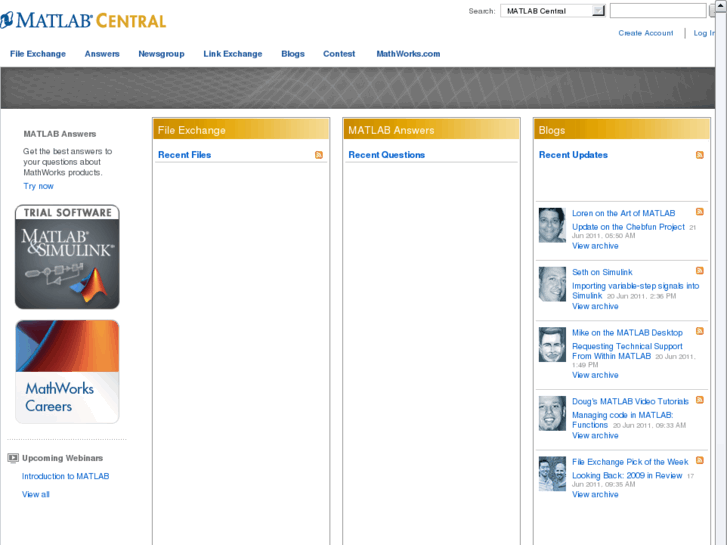Open Doug's blog author photo

click(x=552, y=413)
